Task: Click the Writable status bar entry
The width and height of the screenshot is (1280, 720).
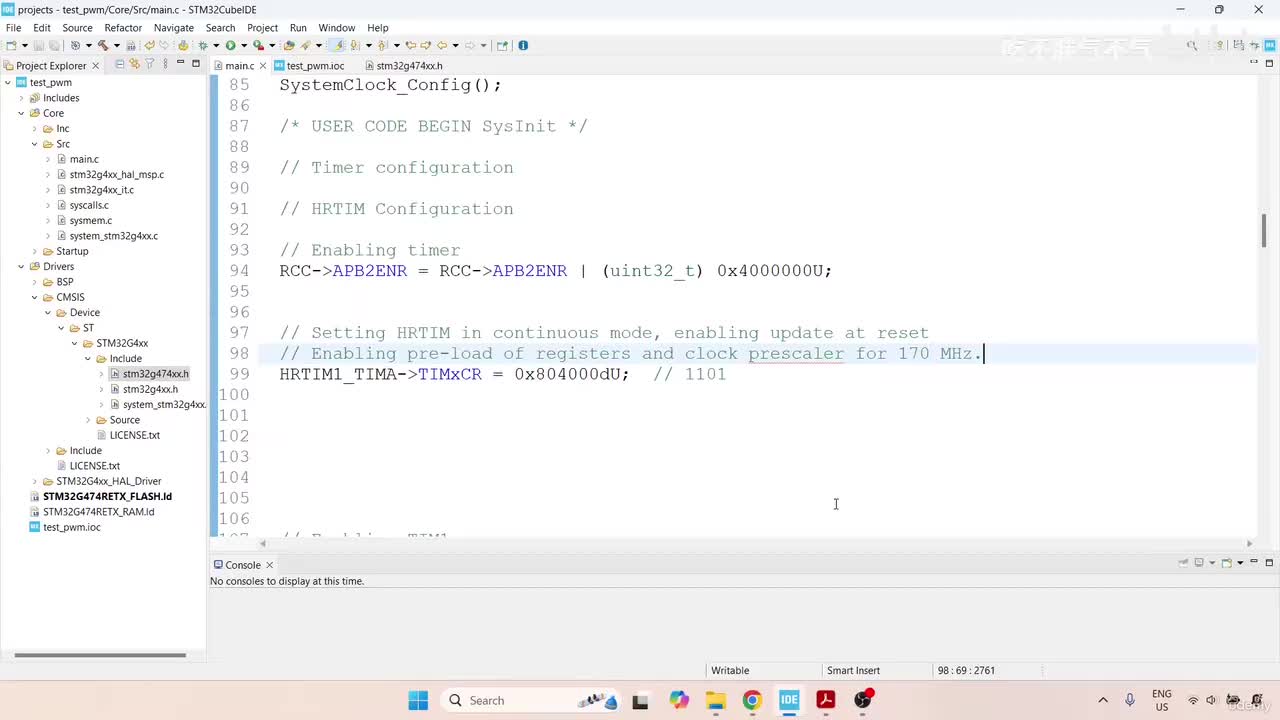Action: (730, 671)
